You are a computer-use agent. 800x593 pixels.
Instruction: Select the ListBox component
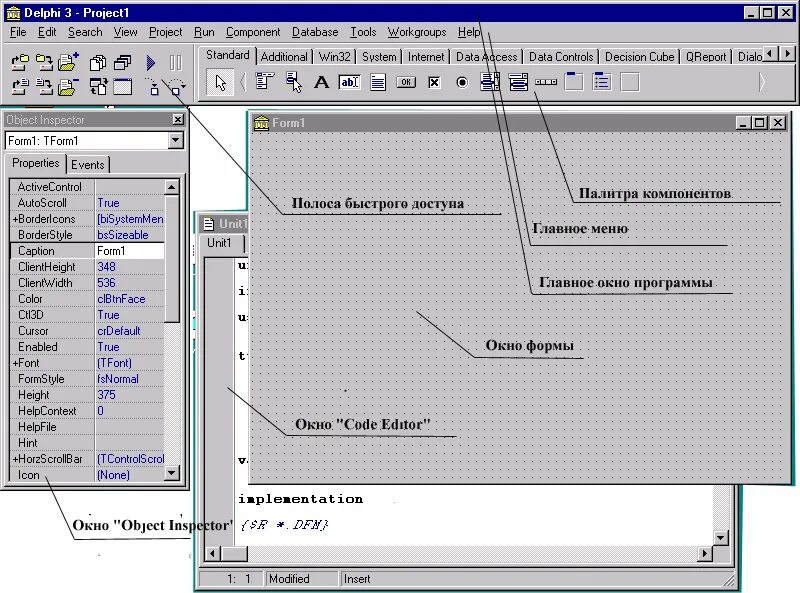click(490, 82)
